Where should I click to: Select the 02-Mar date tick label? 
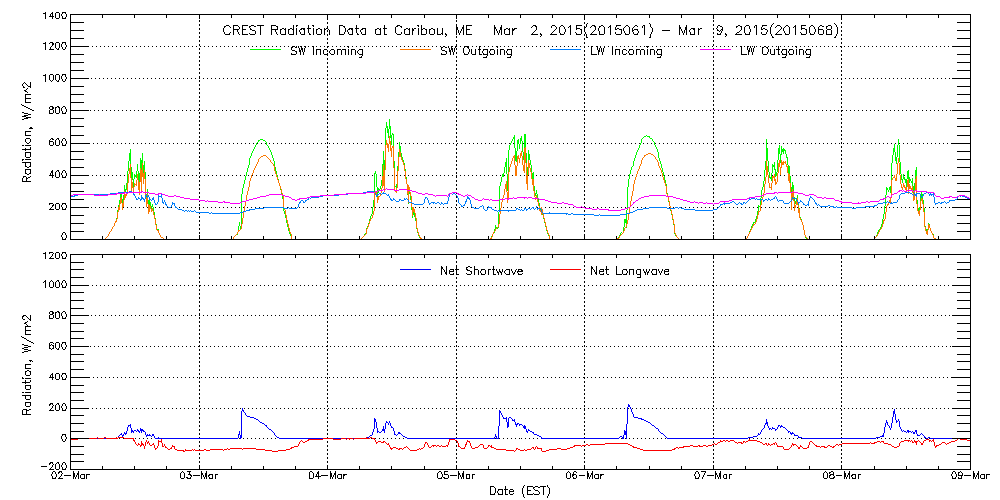point(71,477)
